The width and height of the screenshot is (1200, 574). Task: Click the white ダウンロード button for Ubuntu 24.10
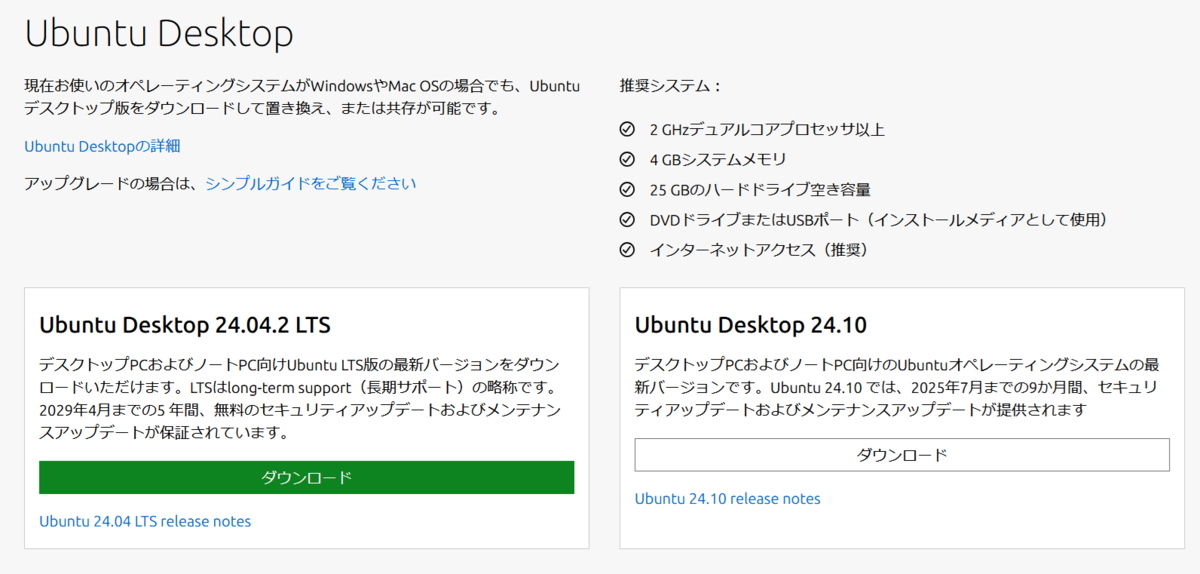tap(902, 454)
